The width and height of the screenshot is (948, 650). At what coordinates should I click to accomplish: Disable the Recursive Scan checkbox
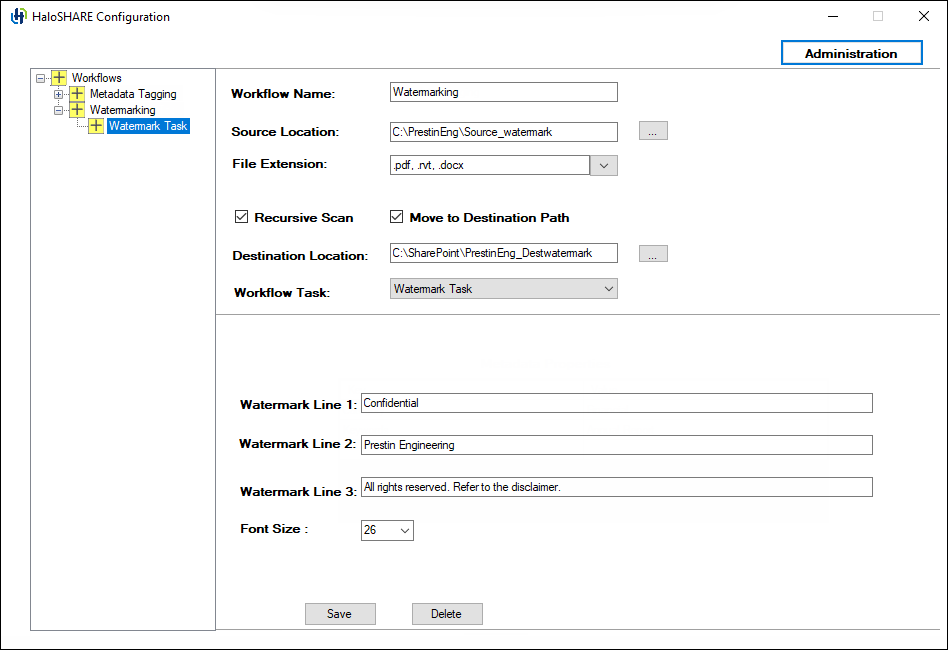[x=242, y=216]
